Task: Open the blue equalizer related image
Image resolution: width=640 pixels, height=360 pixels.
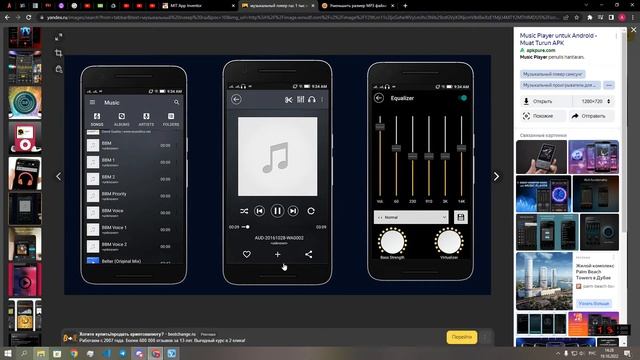Action: point(543,194)
